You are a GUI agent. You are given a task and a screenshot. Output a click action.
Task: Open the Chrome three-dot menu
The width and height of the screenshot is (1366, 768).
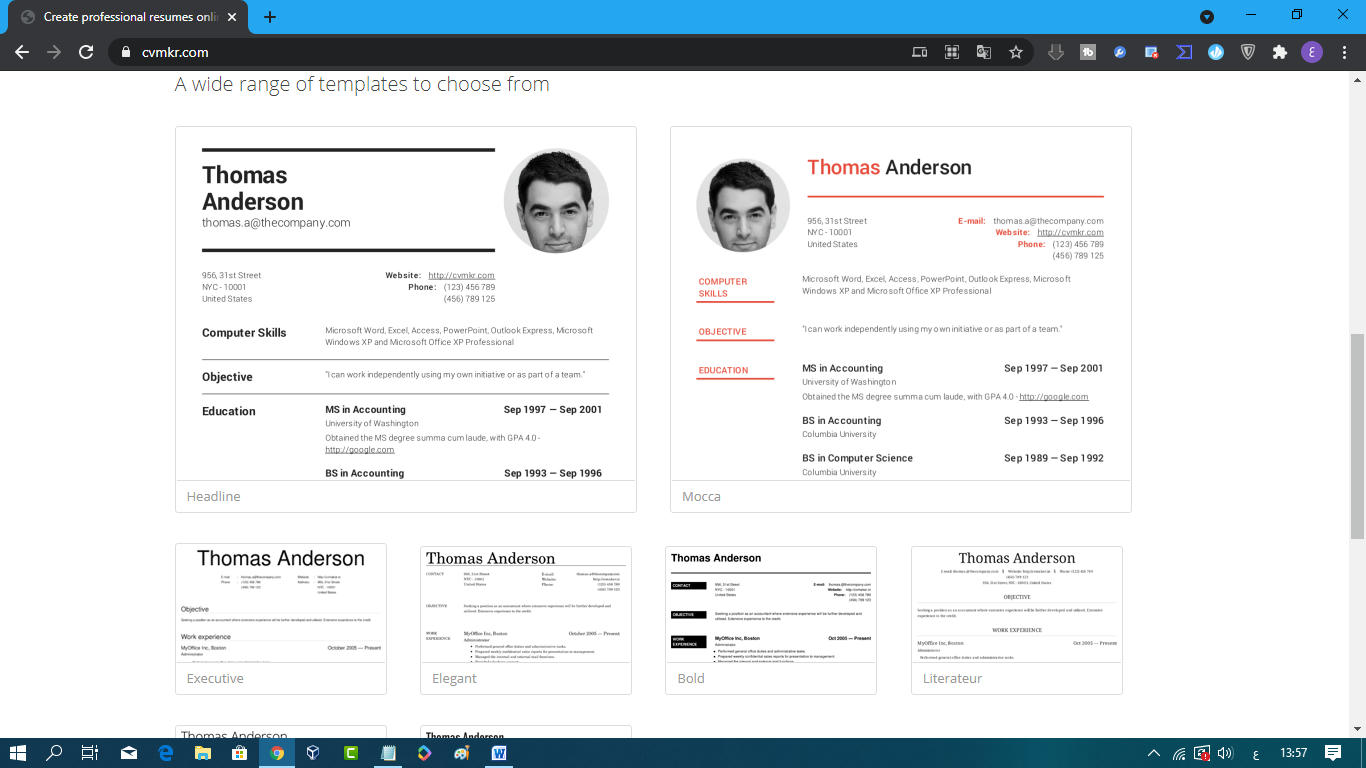[x=1343, y=52]
